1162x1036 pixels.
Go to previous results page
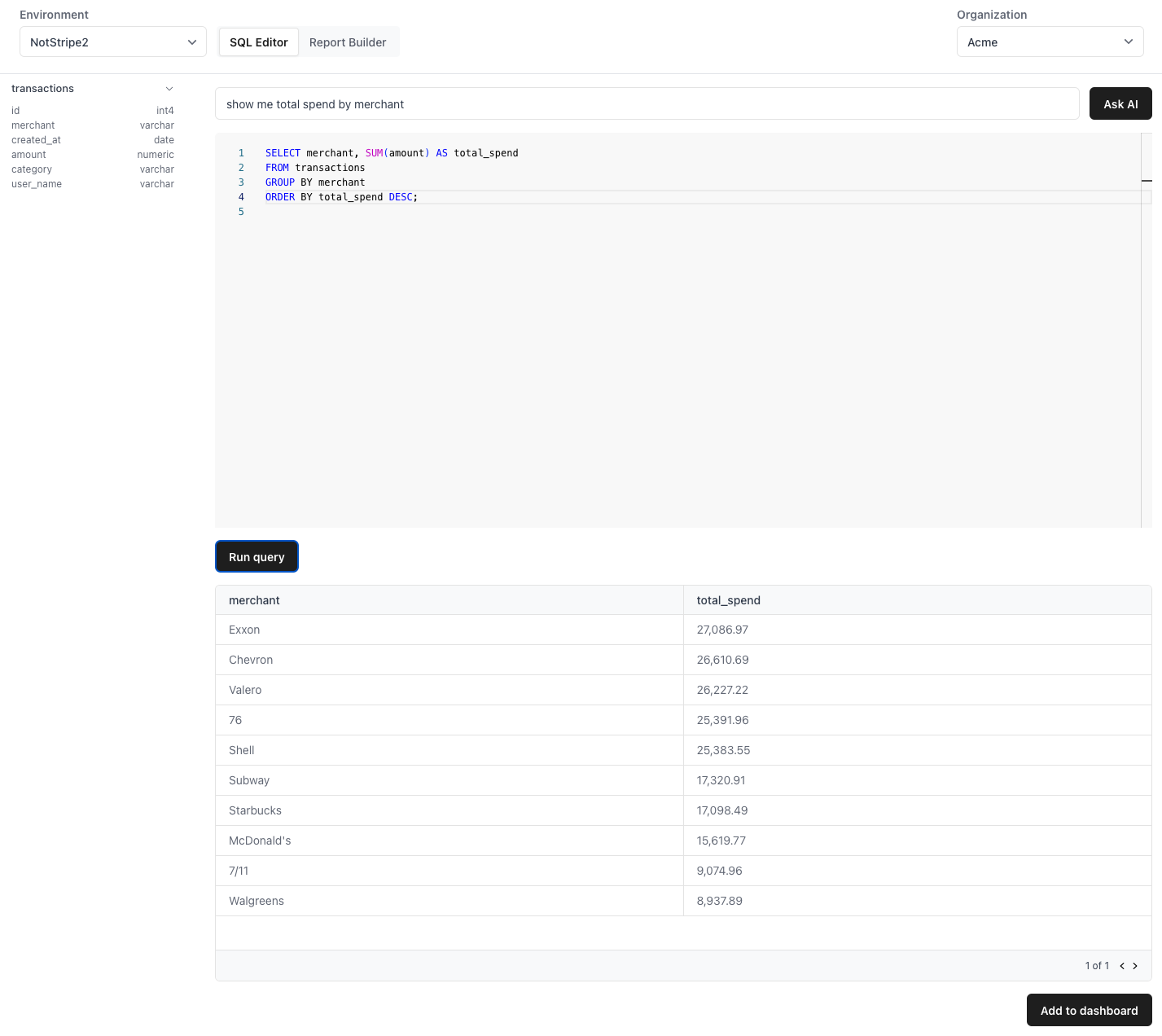click(x=1122, y=966)
